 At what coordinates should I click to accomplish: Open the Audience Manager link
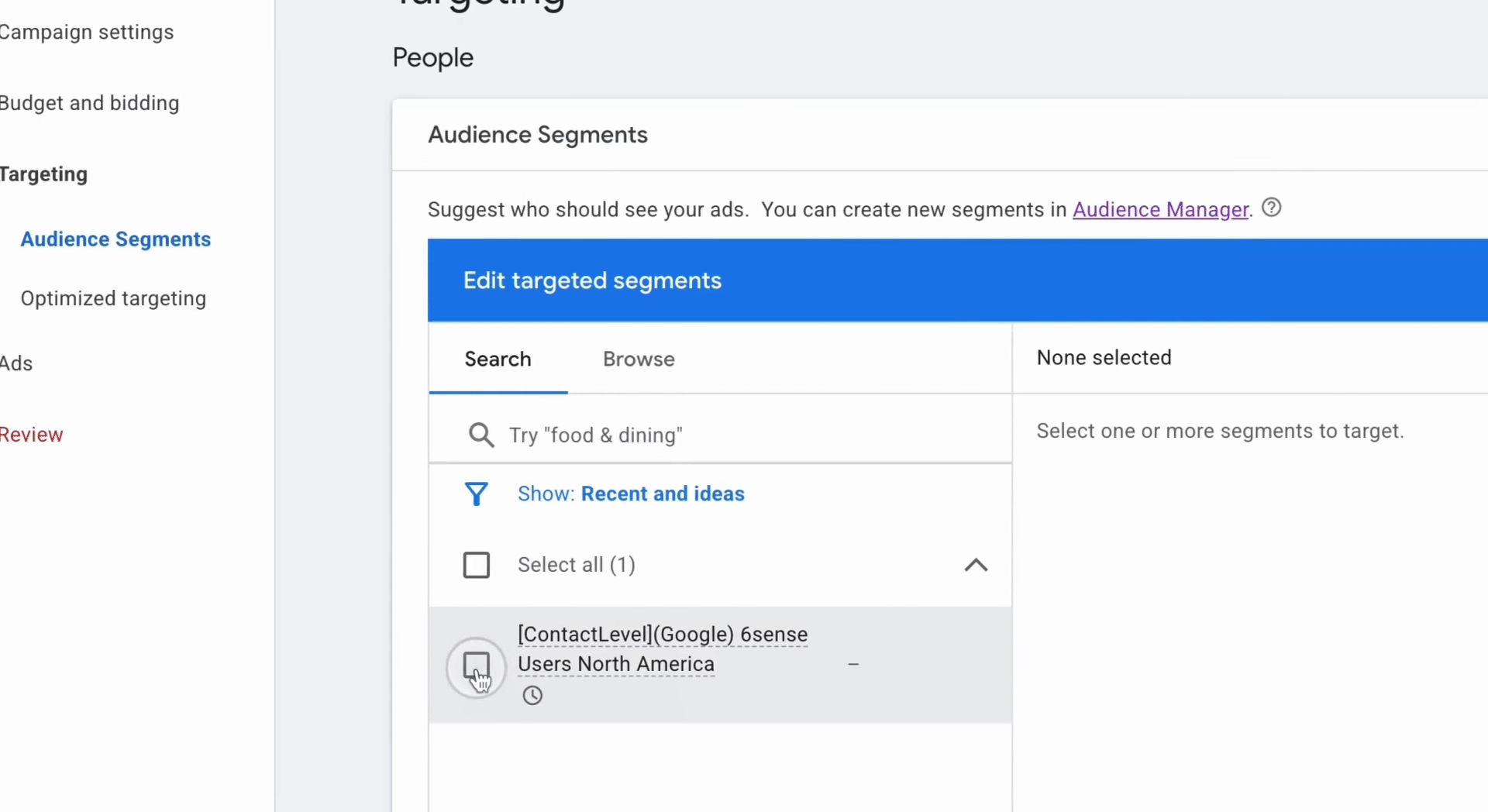point(1160,210)
